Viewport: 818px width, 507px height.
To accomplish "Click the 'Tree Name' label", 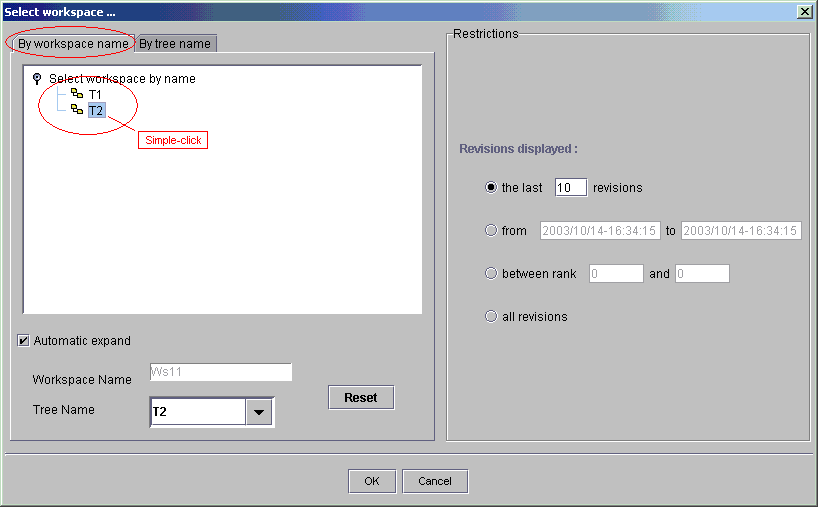I will click(x=64, y=410).
